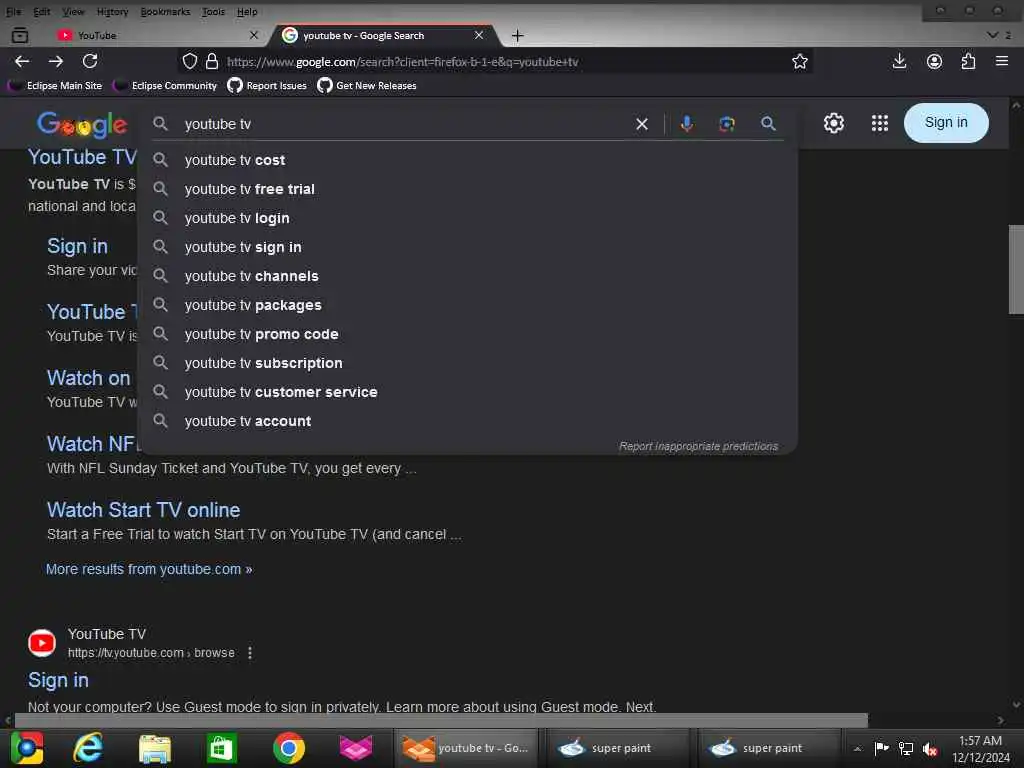
Task: Open the browser hamburger application menu
Action: (x=1002, y=61)
